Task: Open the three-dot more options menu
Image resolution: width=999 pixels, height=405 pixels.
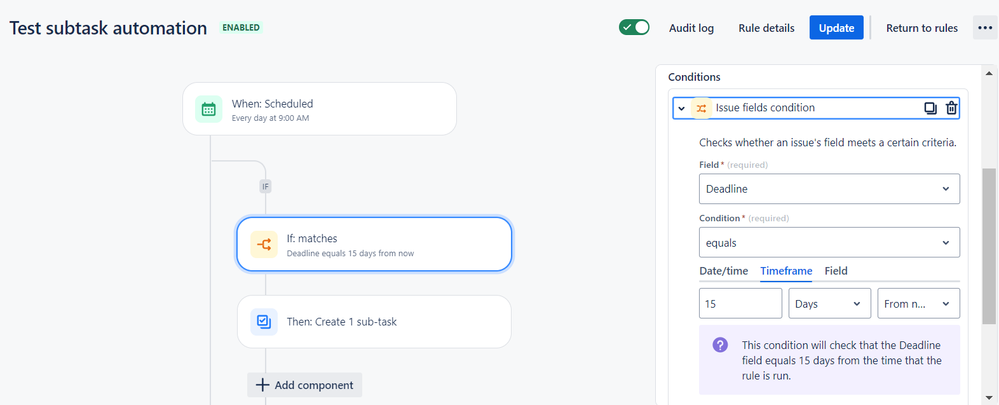Action: 982,28
